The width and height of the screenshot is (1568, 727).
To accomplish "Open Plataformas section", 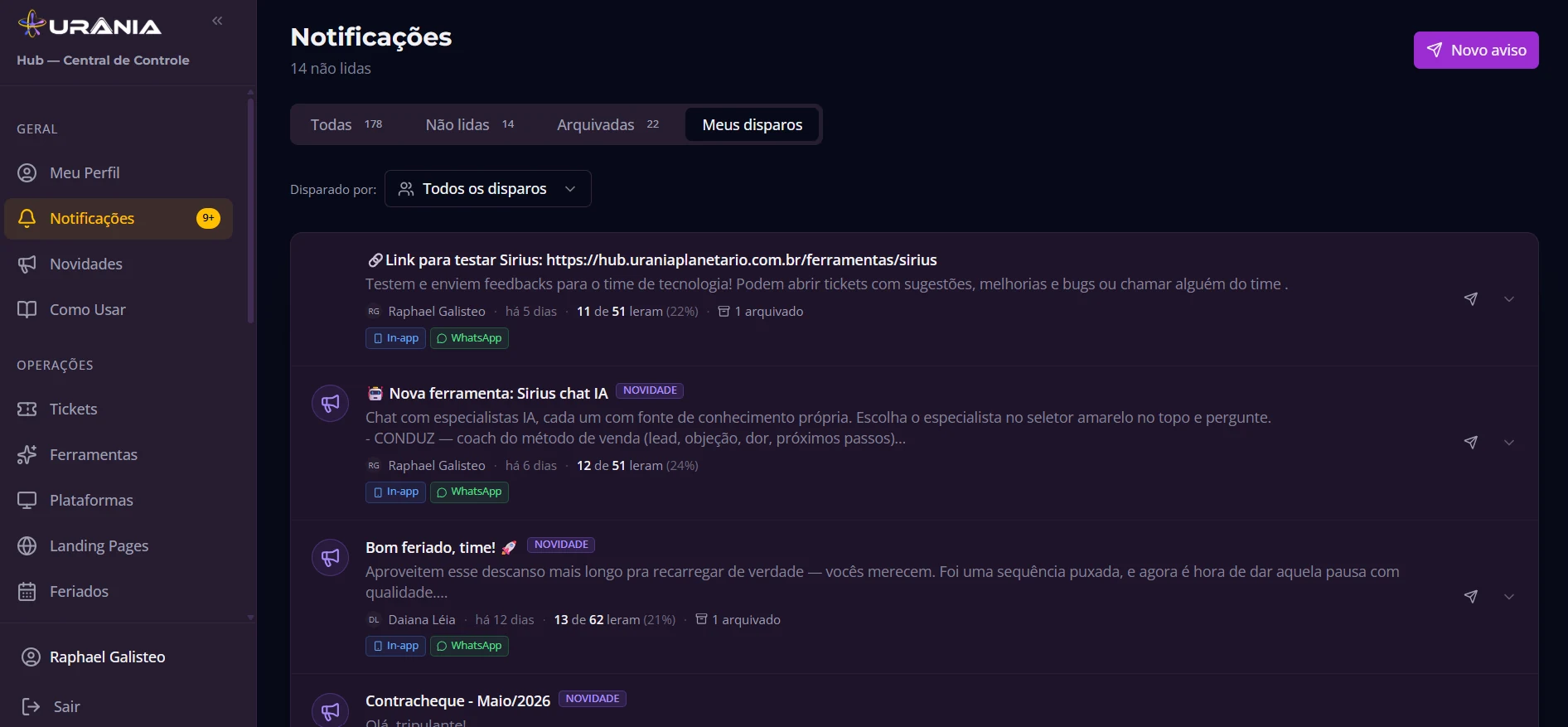I will point(119,500).
